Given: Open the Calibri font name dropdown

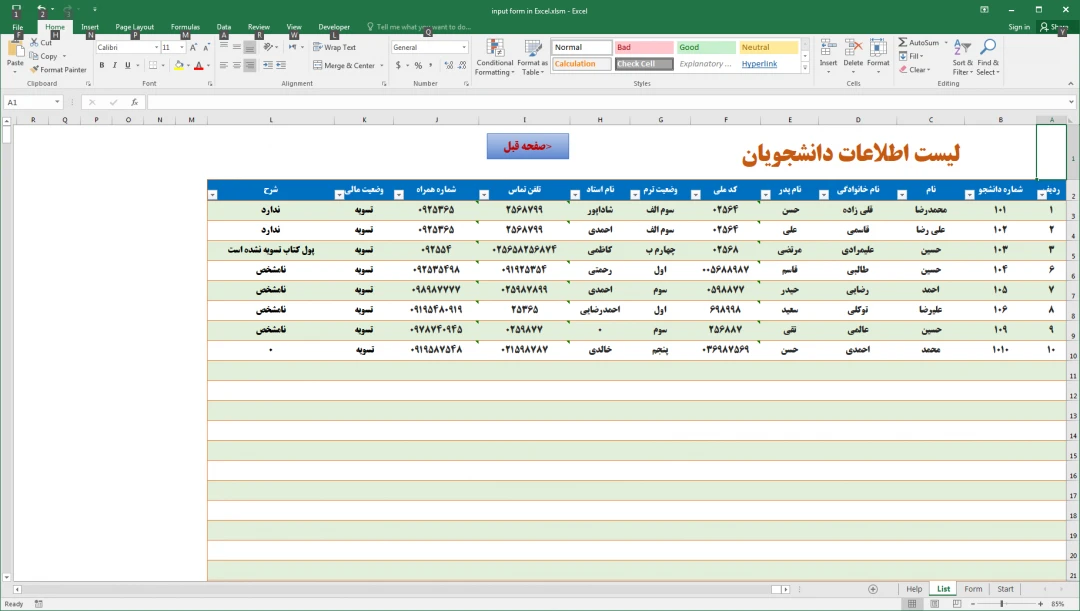Looking at the screenshot, I should point(156,48).
